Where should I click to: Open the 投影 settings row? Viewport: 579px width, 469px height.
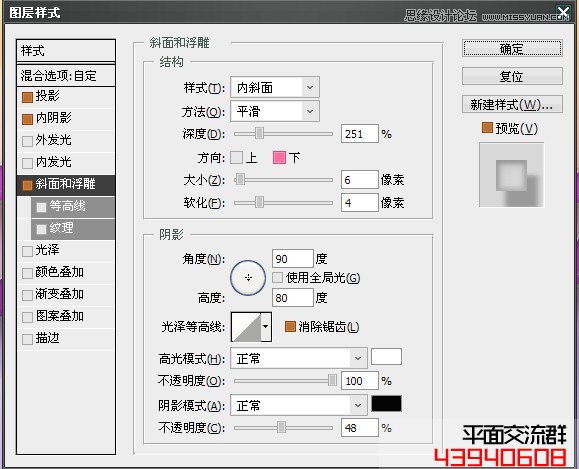[66, 97]
